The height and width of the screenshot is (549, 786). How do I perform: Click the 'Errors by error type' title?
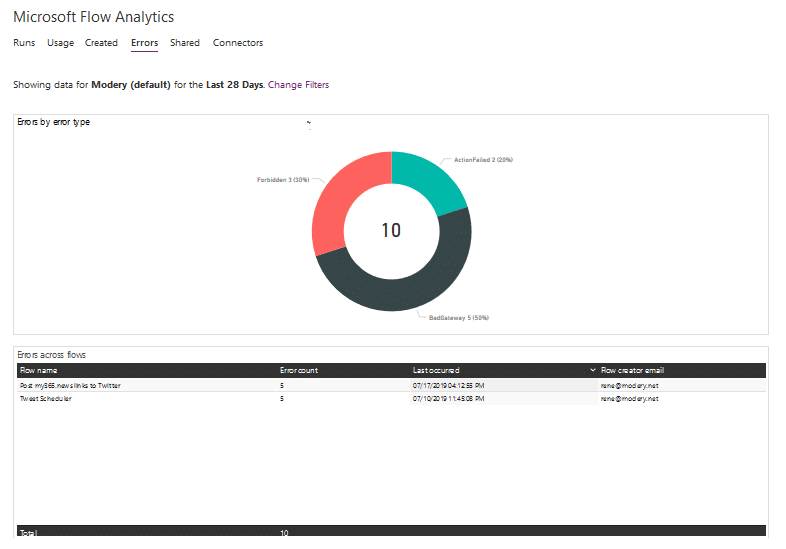point(54,122)
